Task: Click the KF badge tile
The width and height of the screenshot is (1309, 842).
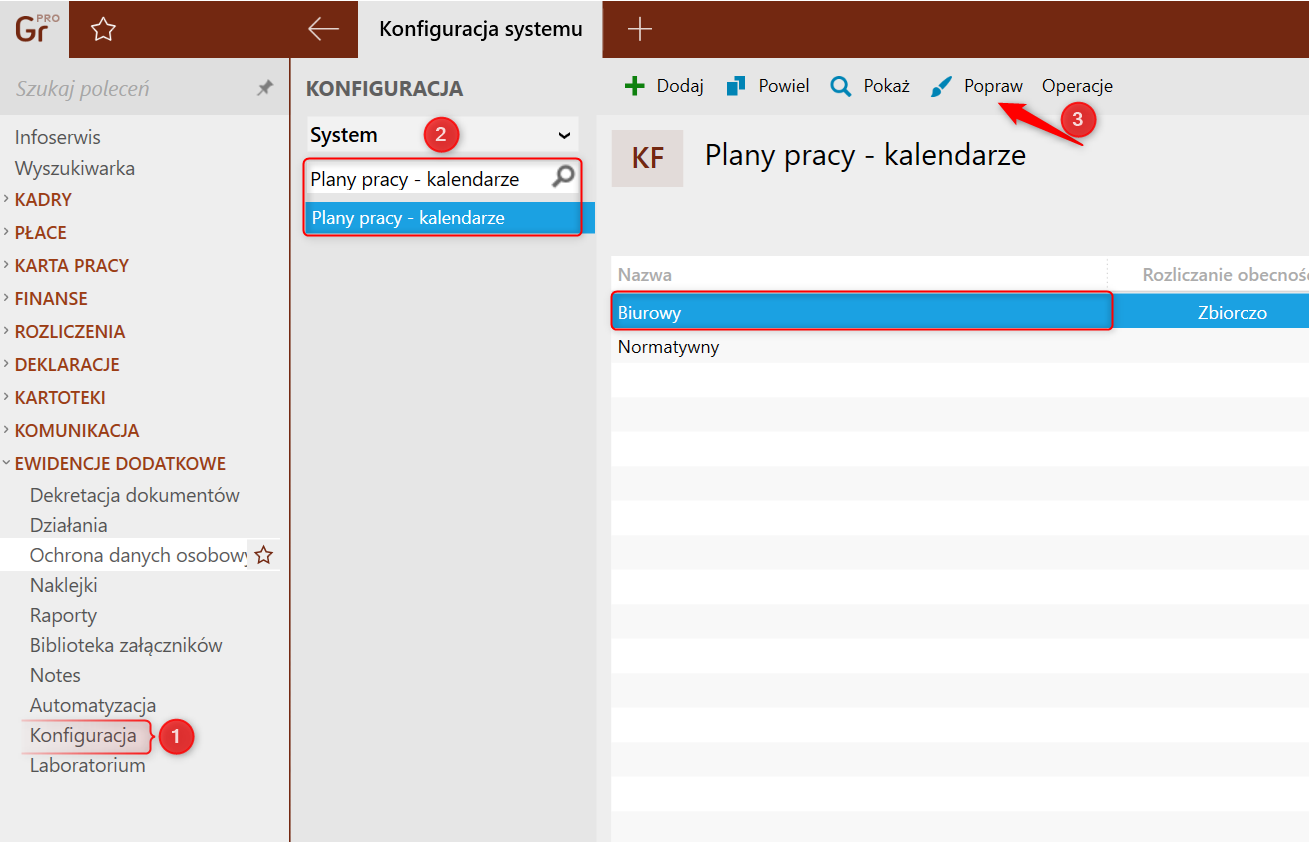Action: pos(648,158)
